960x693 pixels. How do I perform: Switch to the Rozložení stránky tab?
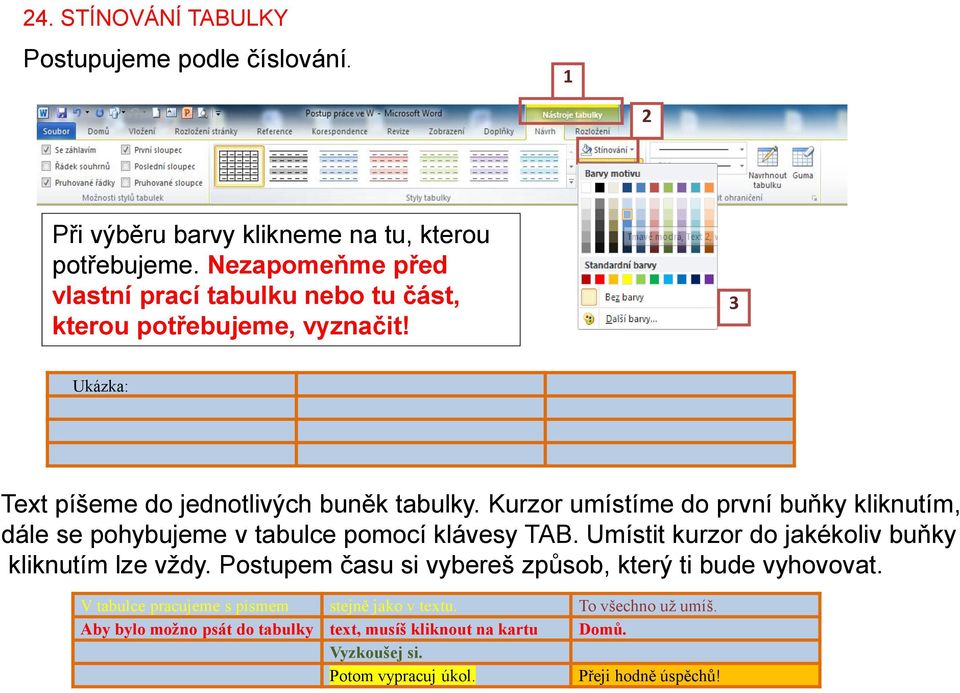point(206,132)
